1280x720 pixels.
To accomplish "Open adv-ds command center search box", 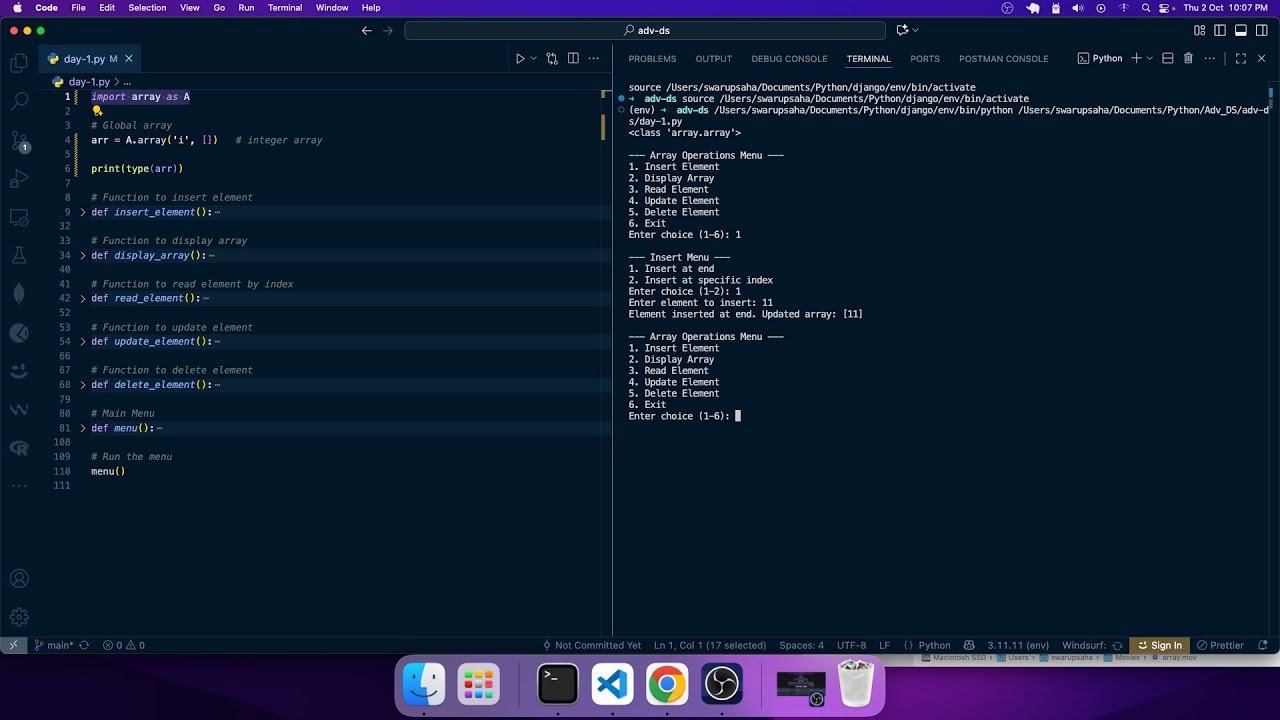I will [x=645, y=31].
